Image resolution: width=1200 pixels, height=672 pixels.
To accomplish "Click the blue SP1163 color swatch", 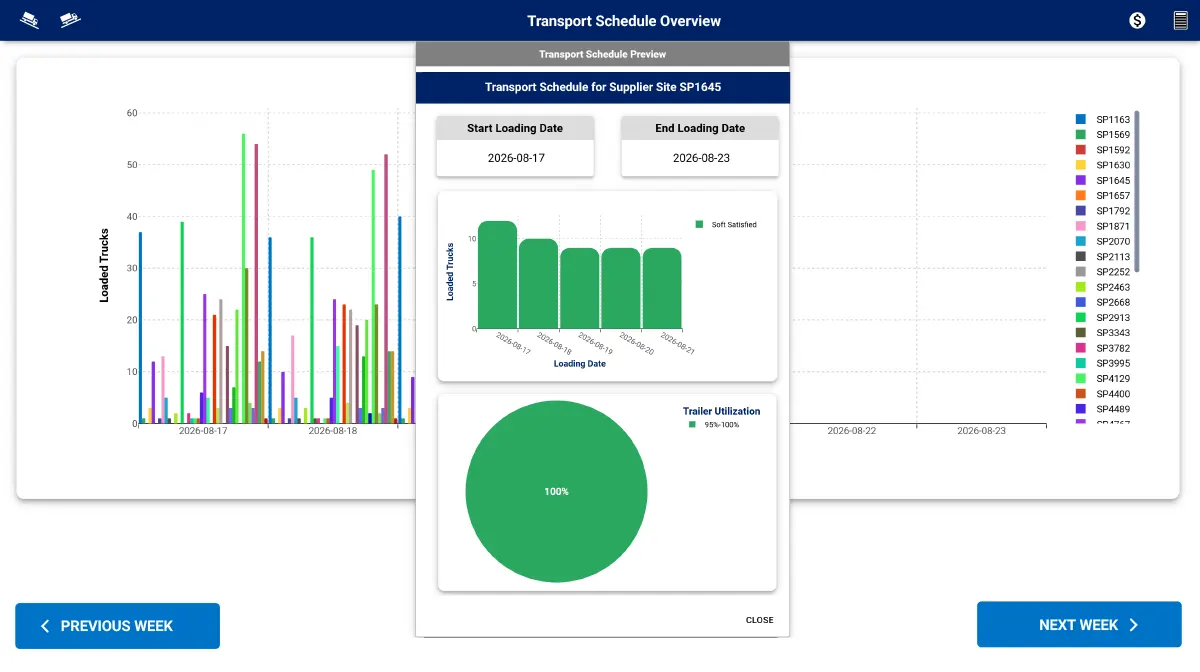I will (x=1081, y=120).
